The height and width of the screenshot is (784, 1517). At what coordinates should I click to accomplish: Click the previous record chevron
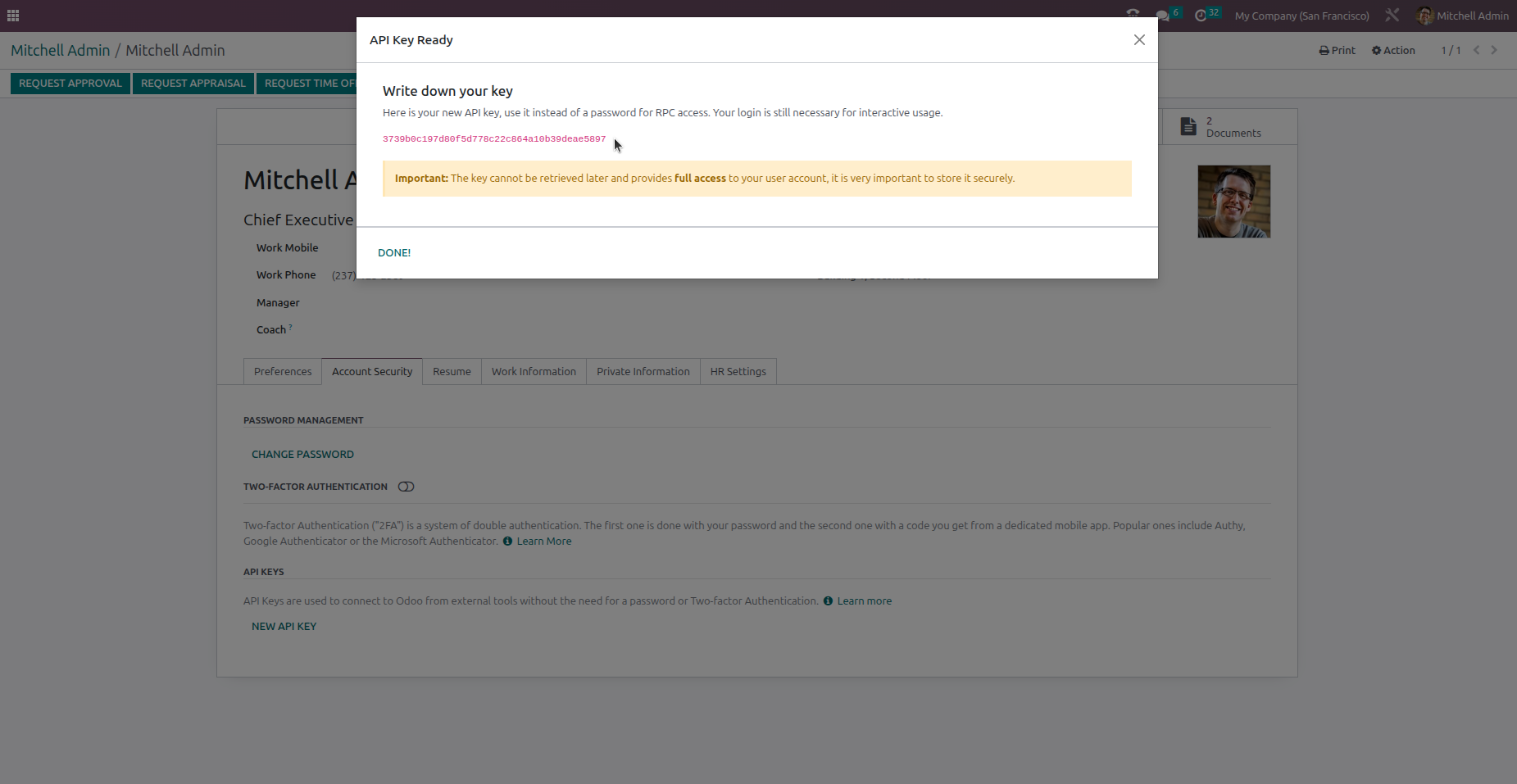[x=1475, y=50]
